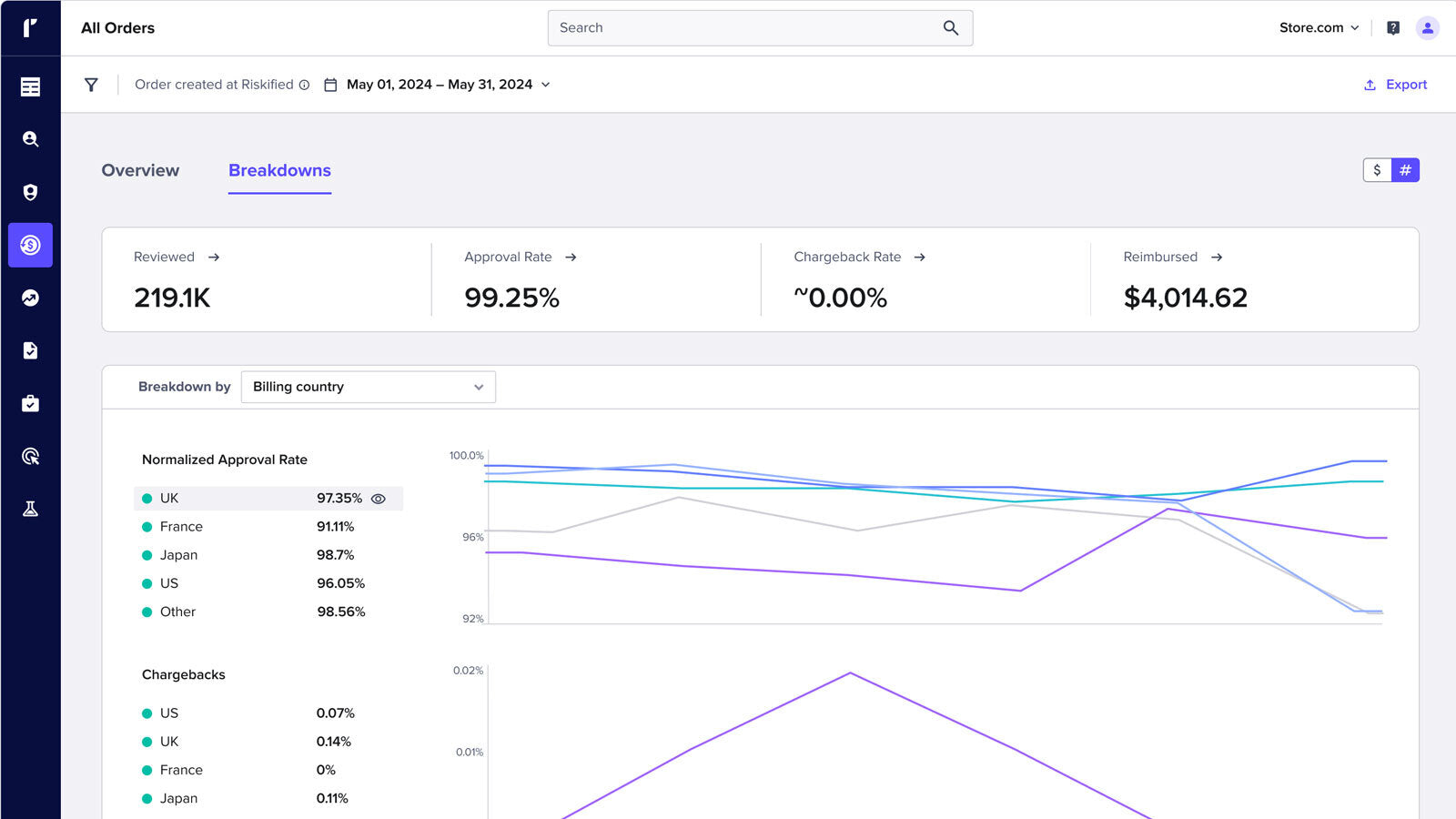The image size is (1456, 819).
Task: Select the highlighted dollar performance sidebar icon
Action: pyautogui.click(x=31, y=244)
